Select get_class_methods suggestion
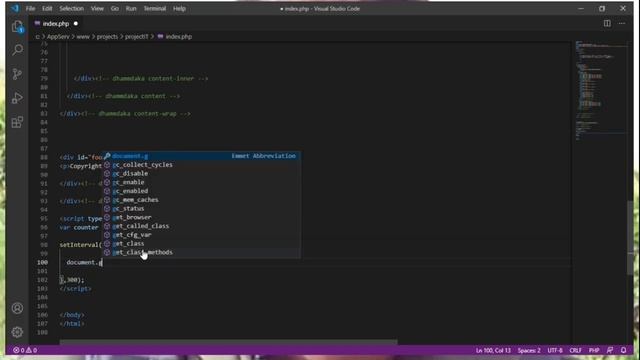 (x=201, y=253)
